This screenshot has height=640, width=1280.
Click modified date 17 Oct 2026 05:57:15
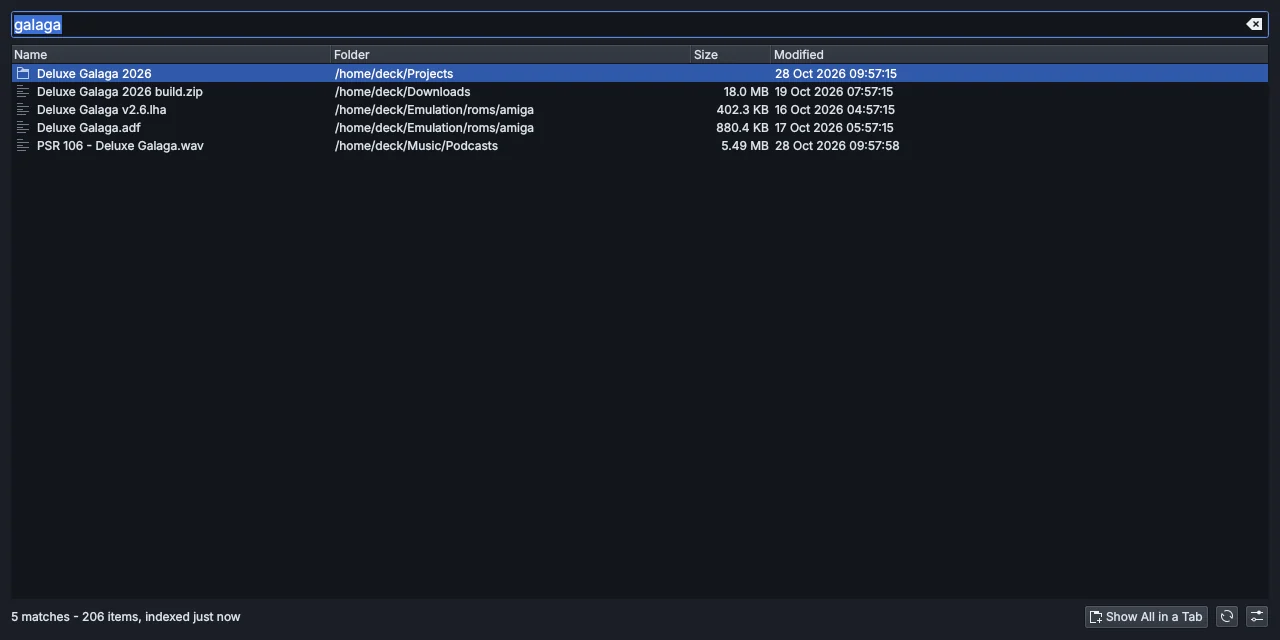pyautogui.click(x=834, y=127)
